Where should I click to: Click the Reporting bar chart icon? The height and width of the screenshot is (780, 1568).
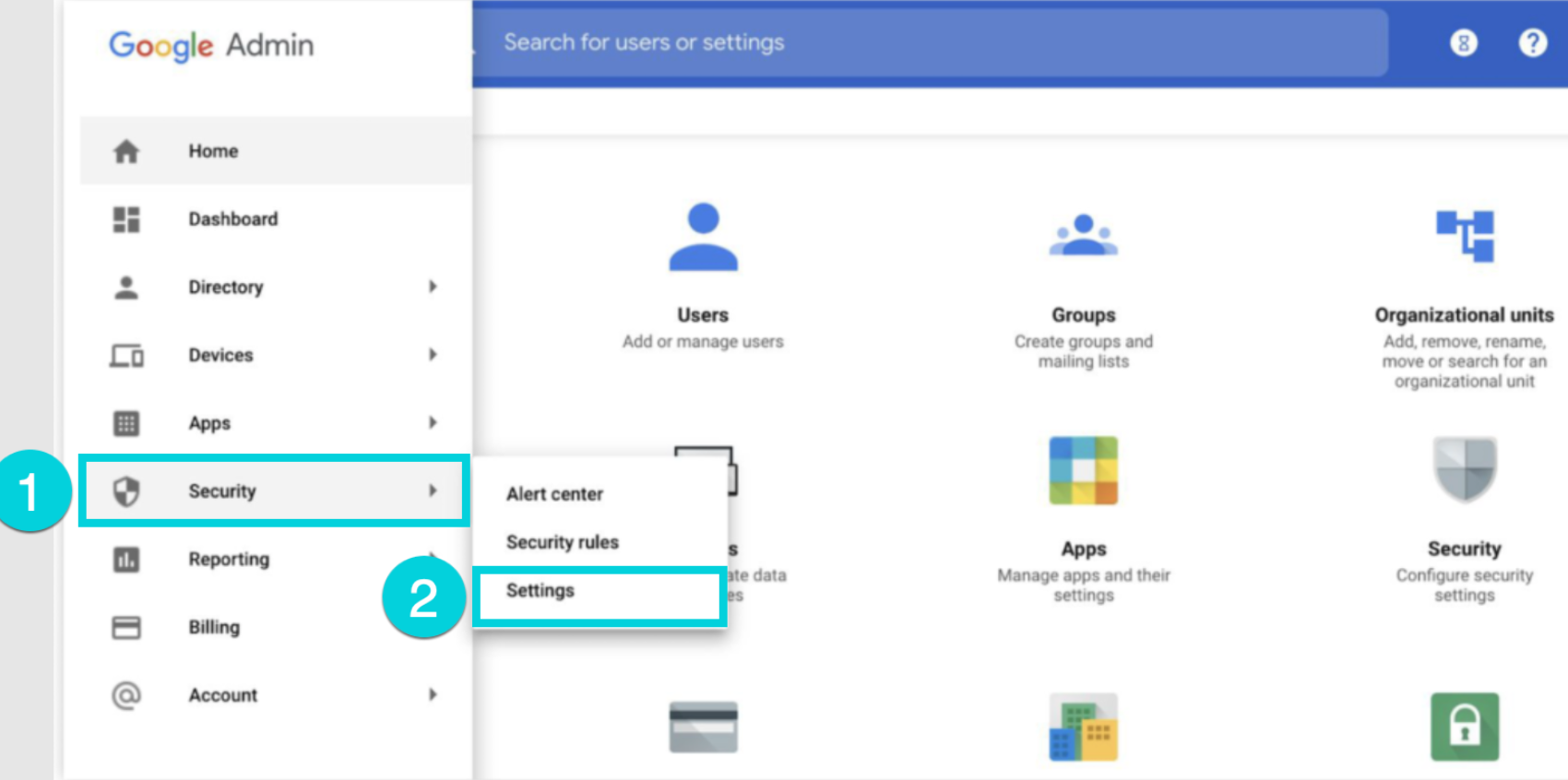(126, 560)
